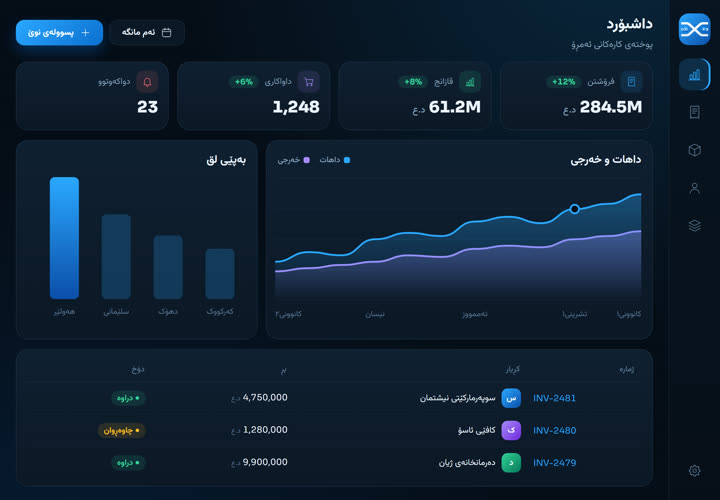Click the 61.2M profit value
Screen dimensions: 720x500
click(455, 107)
